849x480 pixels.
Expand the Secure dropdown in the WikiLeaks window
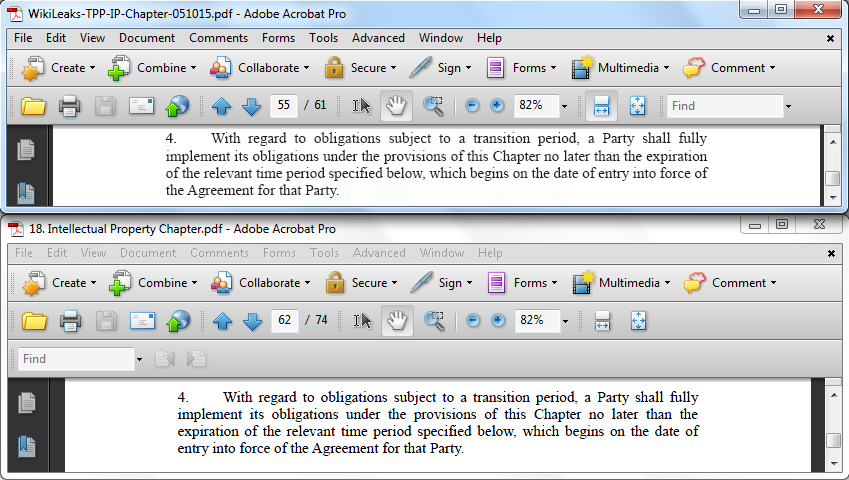(x=393, y=68)
